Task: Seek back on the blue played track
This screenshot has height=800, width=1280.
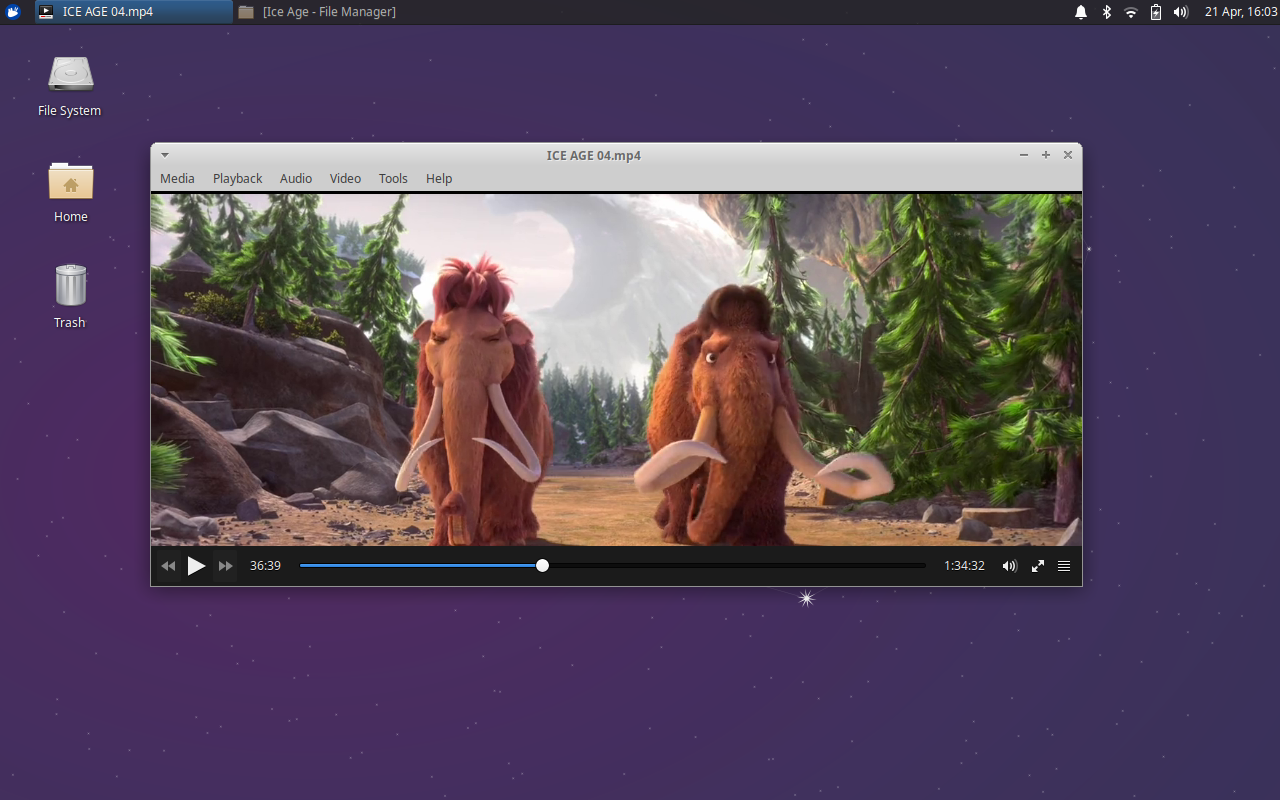Action: click(418, 565)
